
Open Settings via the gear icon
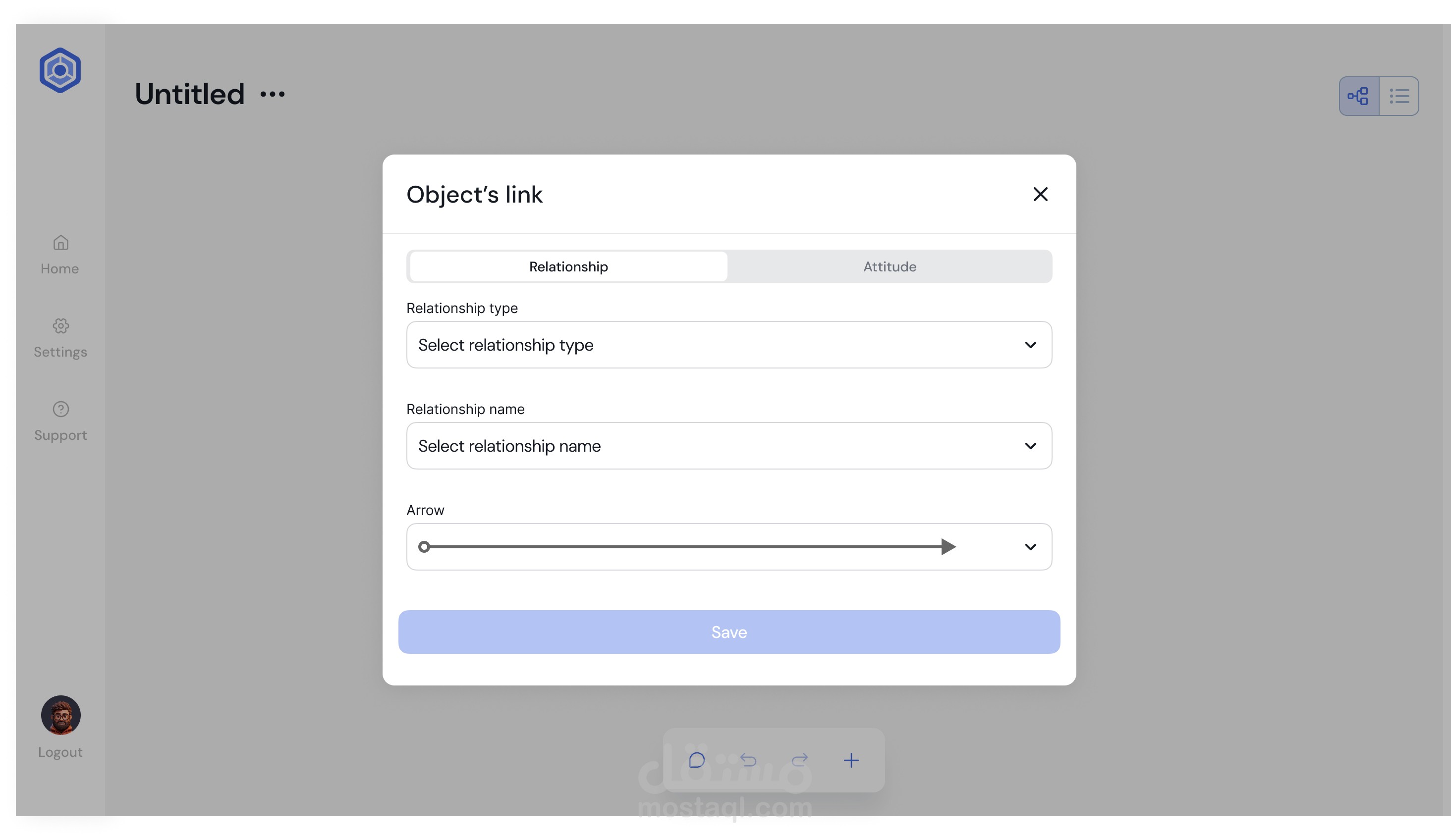(60, 326)
